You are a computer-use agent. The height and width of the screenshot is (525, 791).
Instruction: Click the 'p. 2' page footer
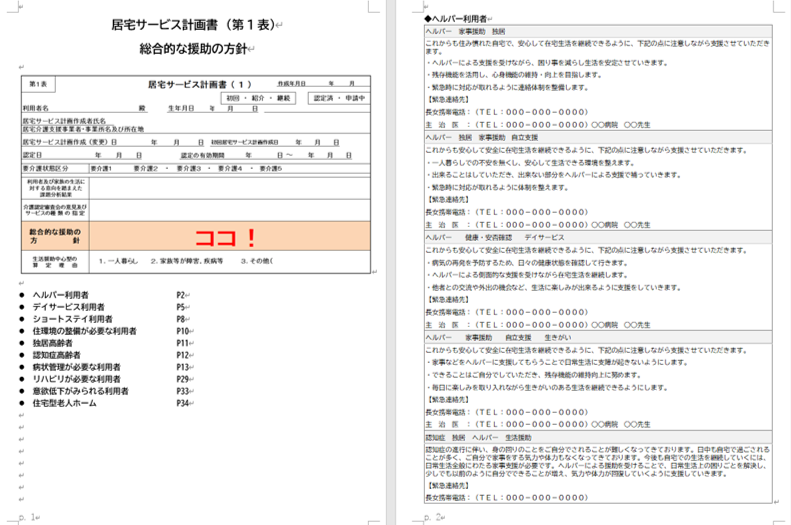tap(433, 517)
